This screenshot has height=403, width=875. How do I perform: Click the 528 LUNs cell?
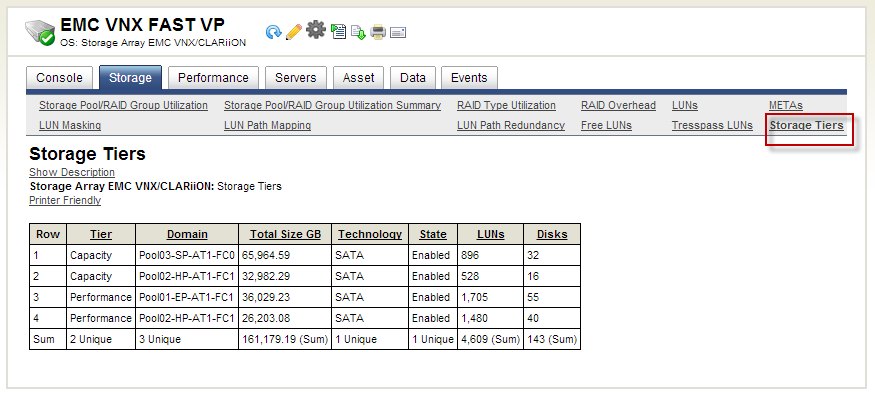click(x=491, y=276)
